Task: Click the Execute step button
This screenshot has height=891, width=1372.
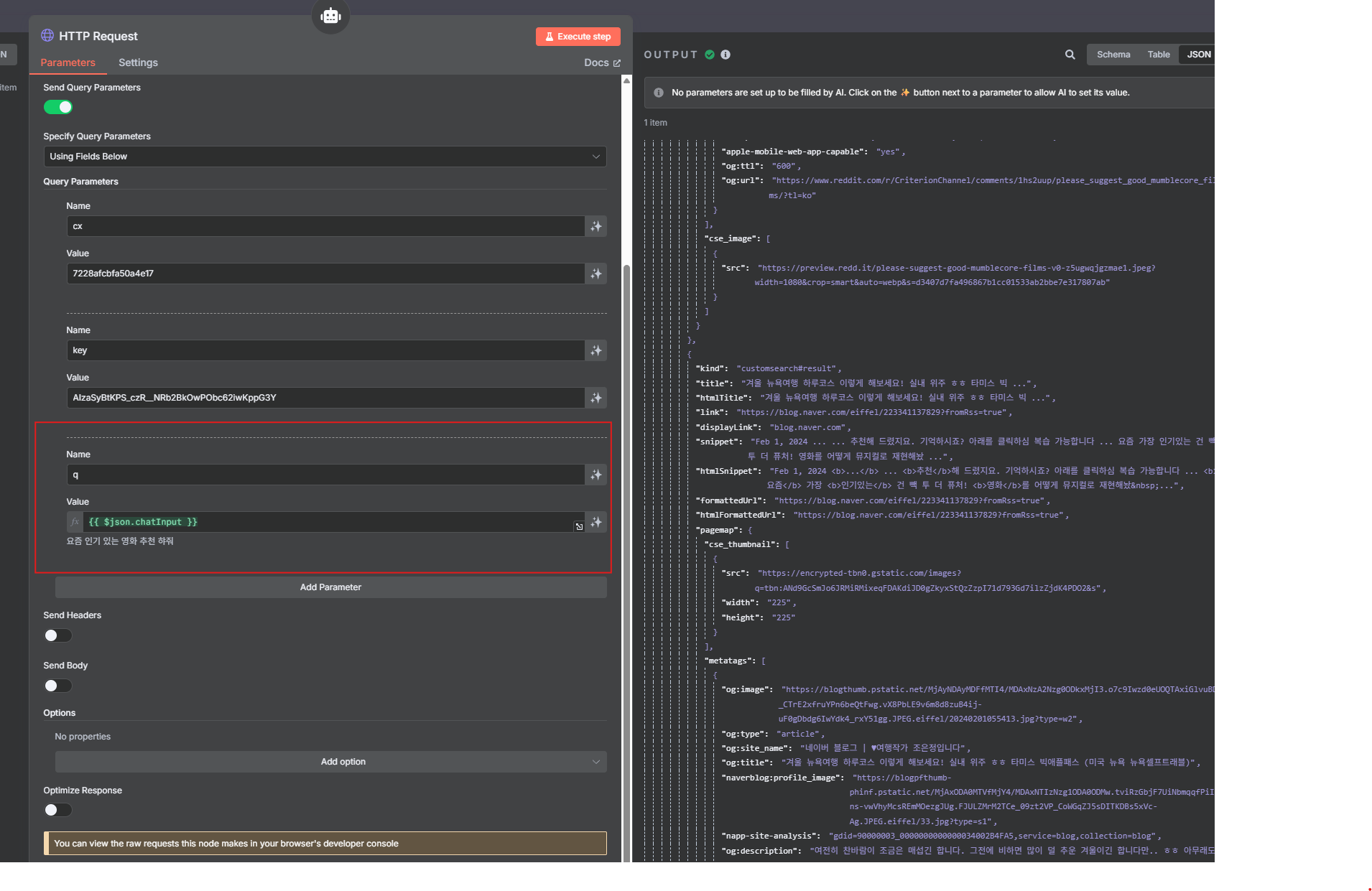Action: click(578, 37)
